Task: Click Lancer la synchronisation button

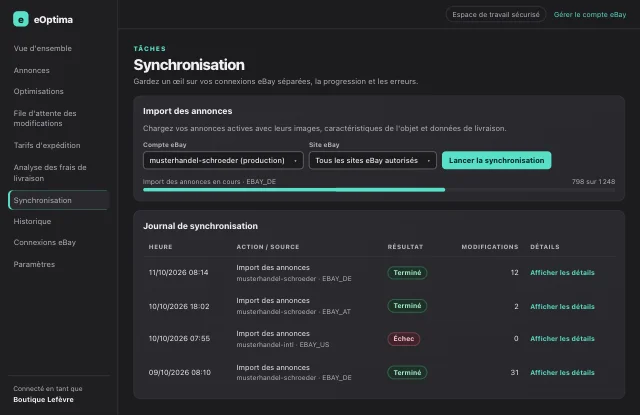Action: click(496, 160)
